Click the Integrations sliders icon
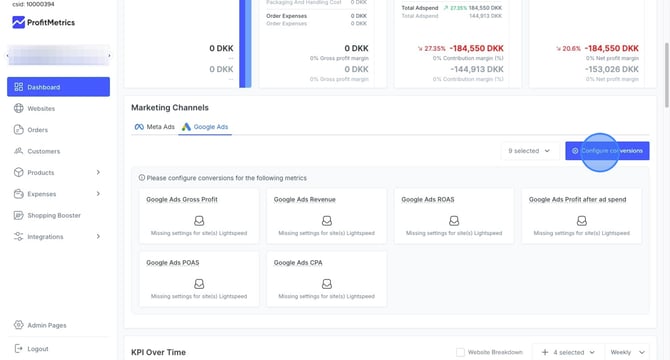 [18, 237]
